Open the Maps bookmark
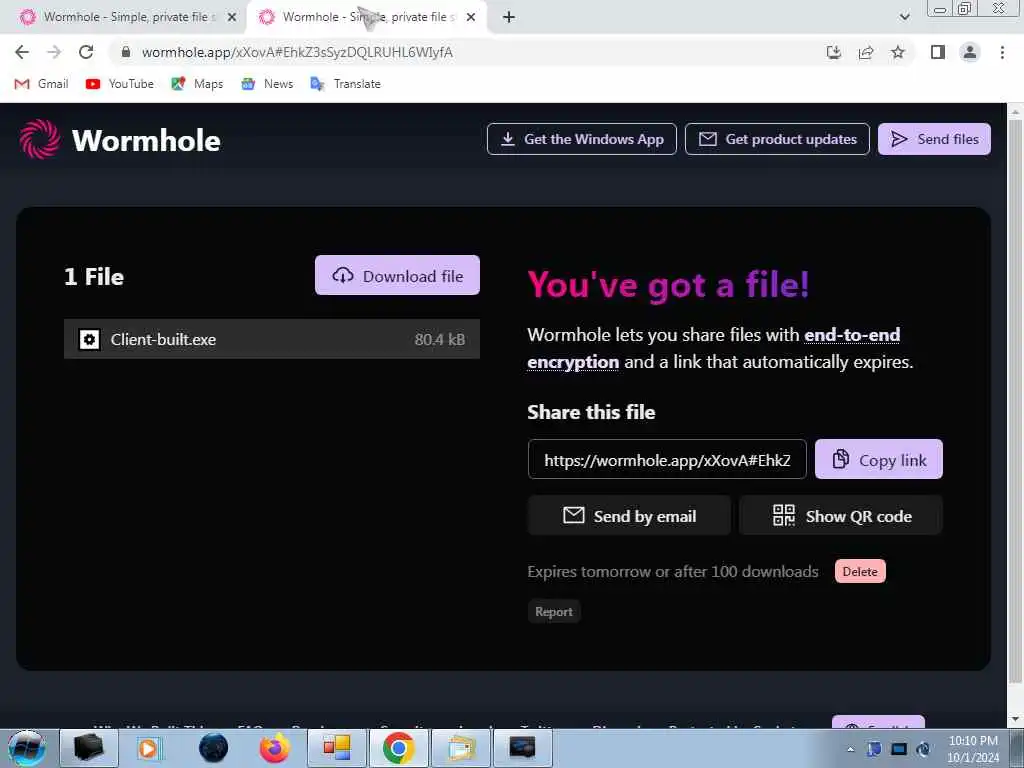 (197, 84)
